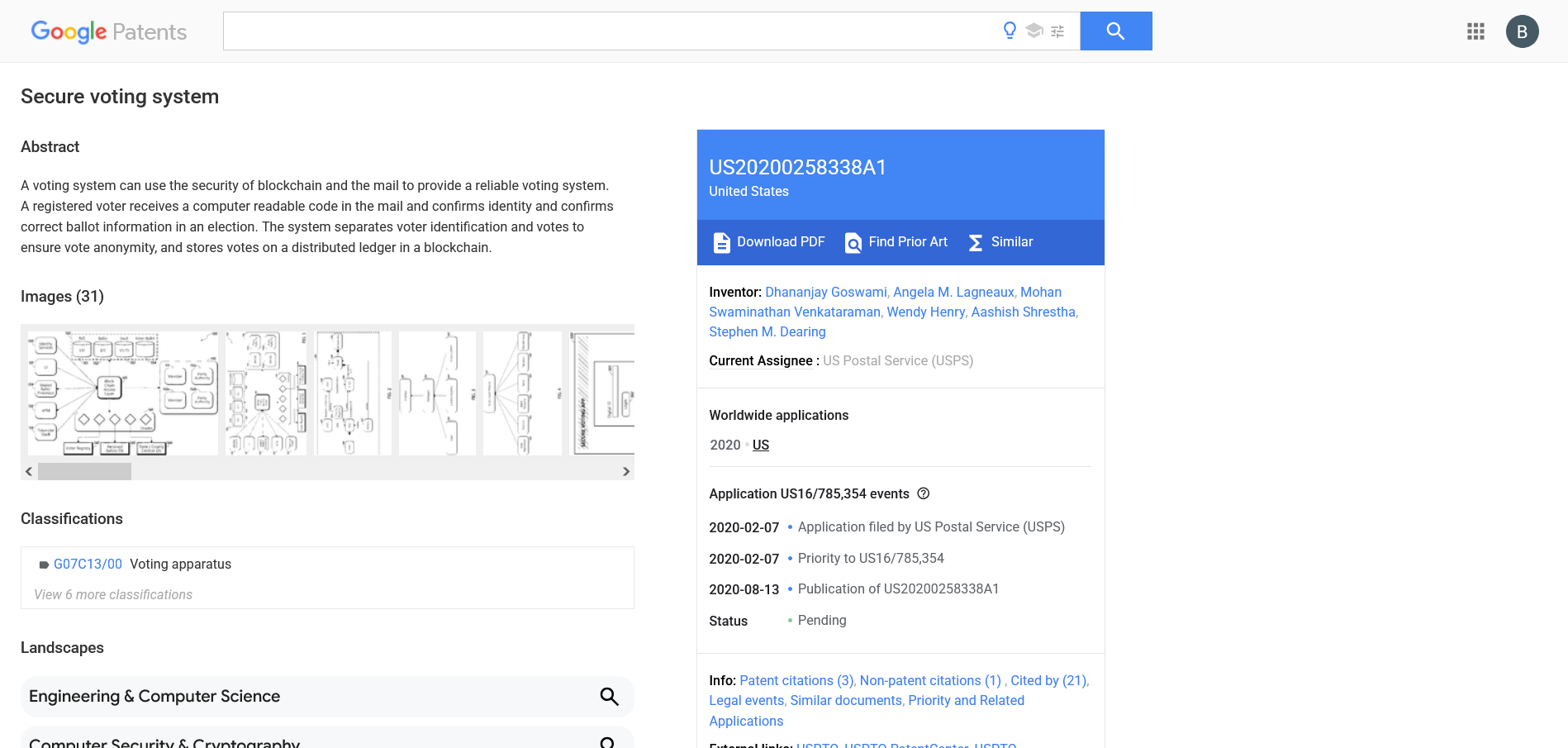
Task: Open the account avatar B
Action: pyautogui.click(x=1522, y=31)
